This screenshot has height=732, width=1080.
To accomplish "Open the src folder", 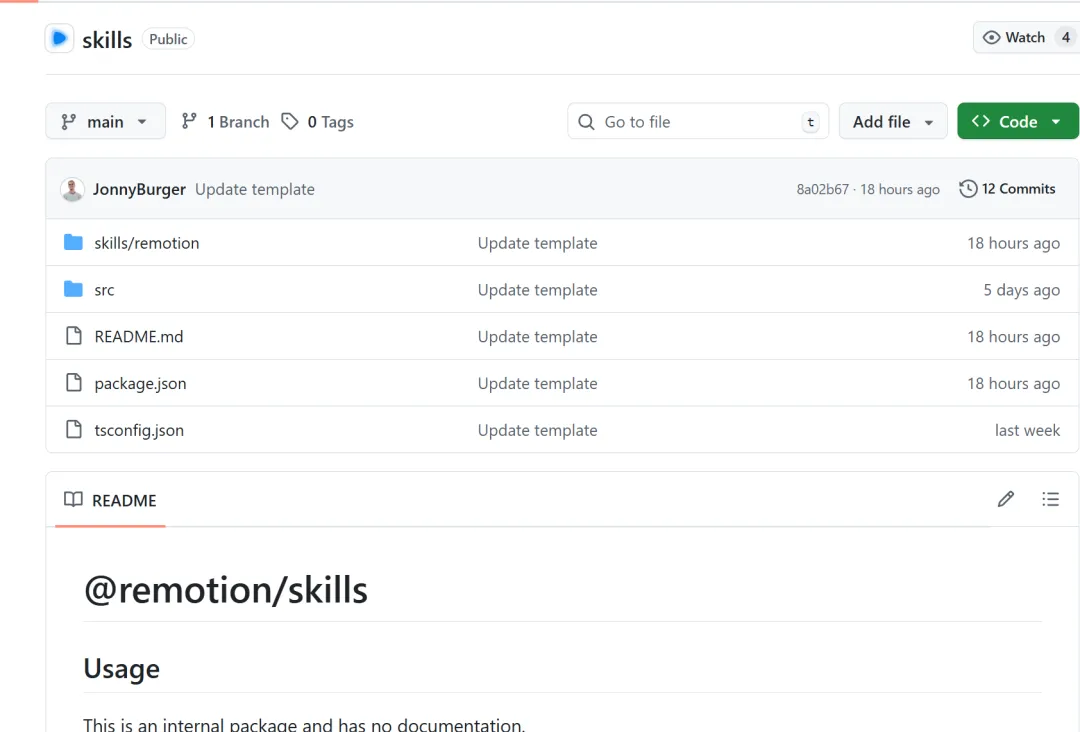I will (104, 290).
